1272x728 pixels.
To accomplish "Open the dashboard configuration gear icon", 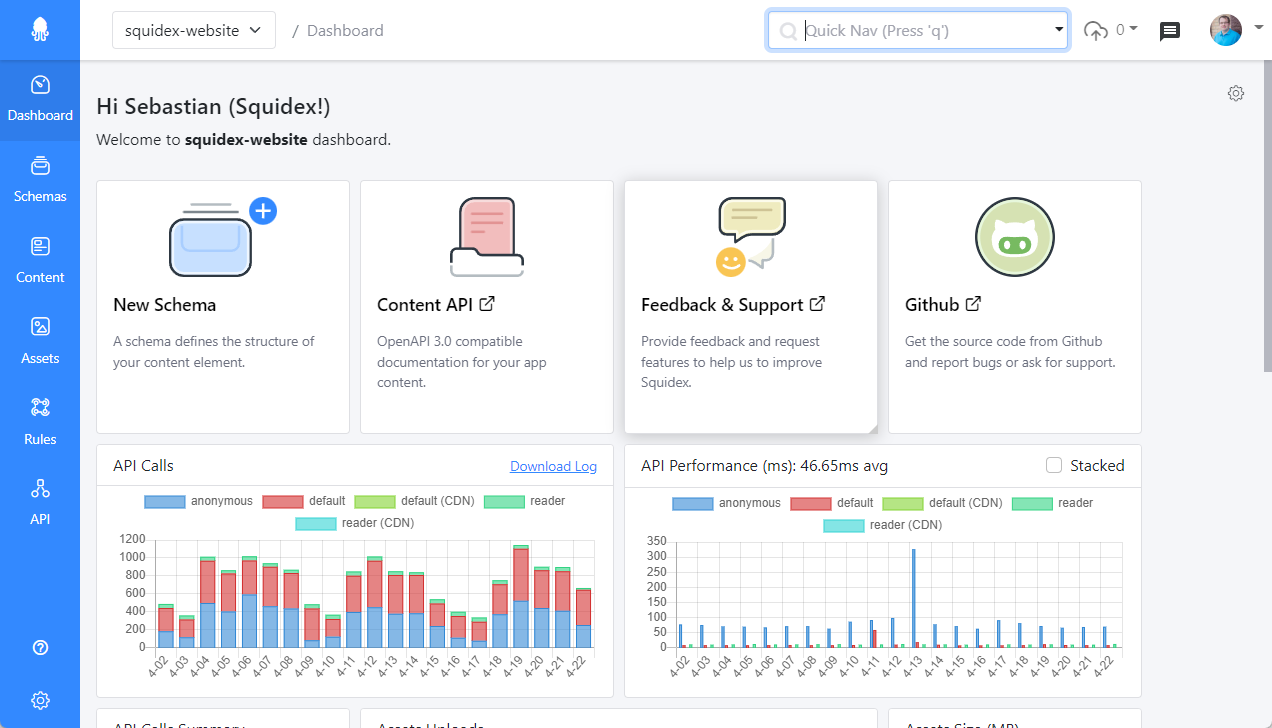I will click(x=1236, y=93).
